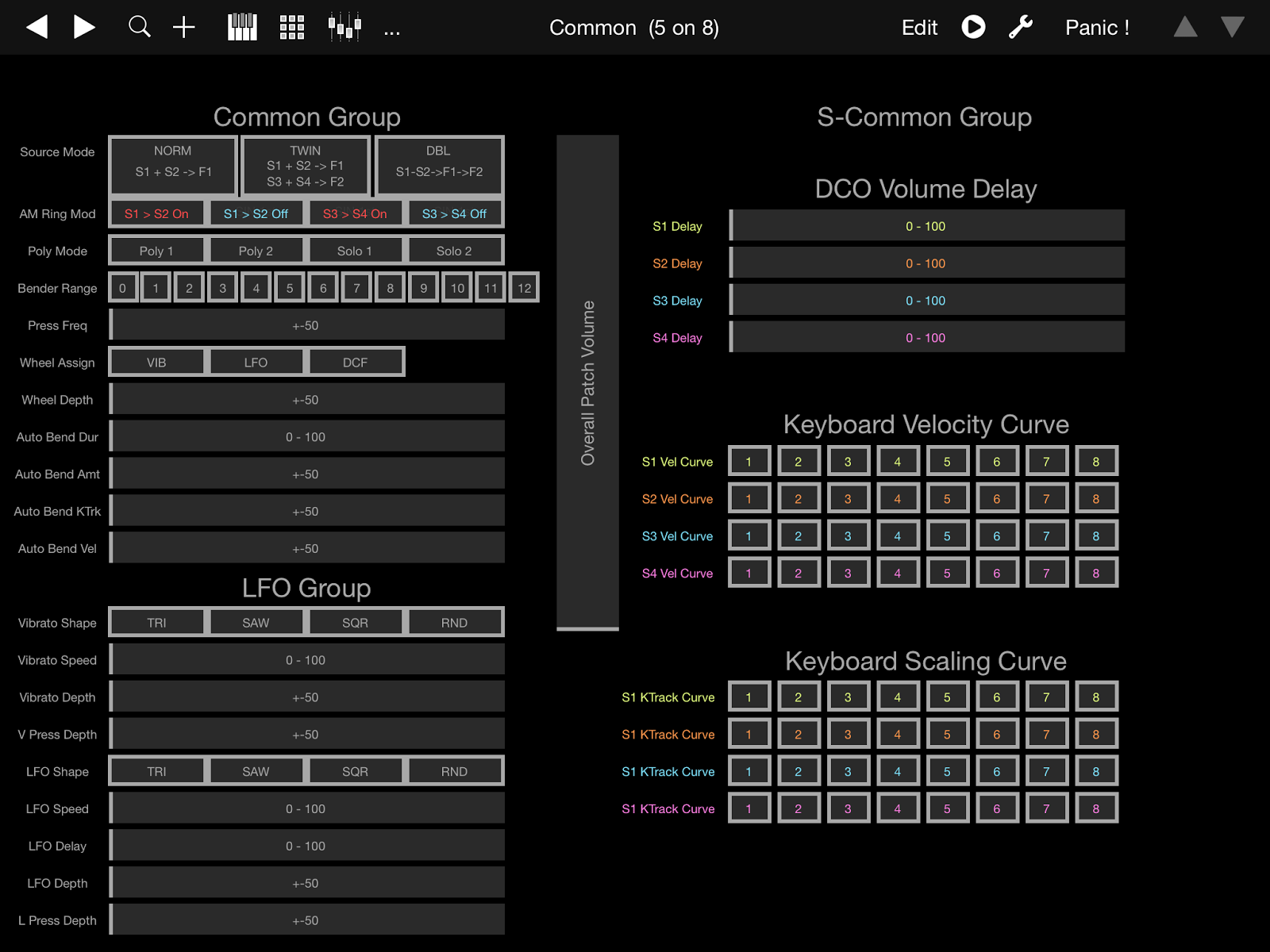Viewport: 1270px width, 952px height.
Task: Select pink S1 KTrack Curve 7
Action: [x=1047, y=809]
